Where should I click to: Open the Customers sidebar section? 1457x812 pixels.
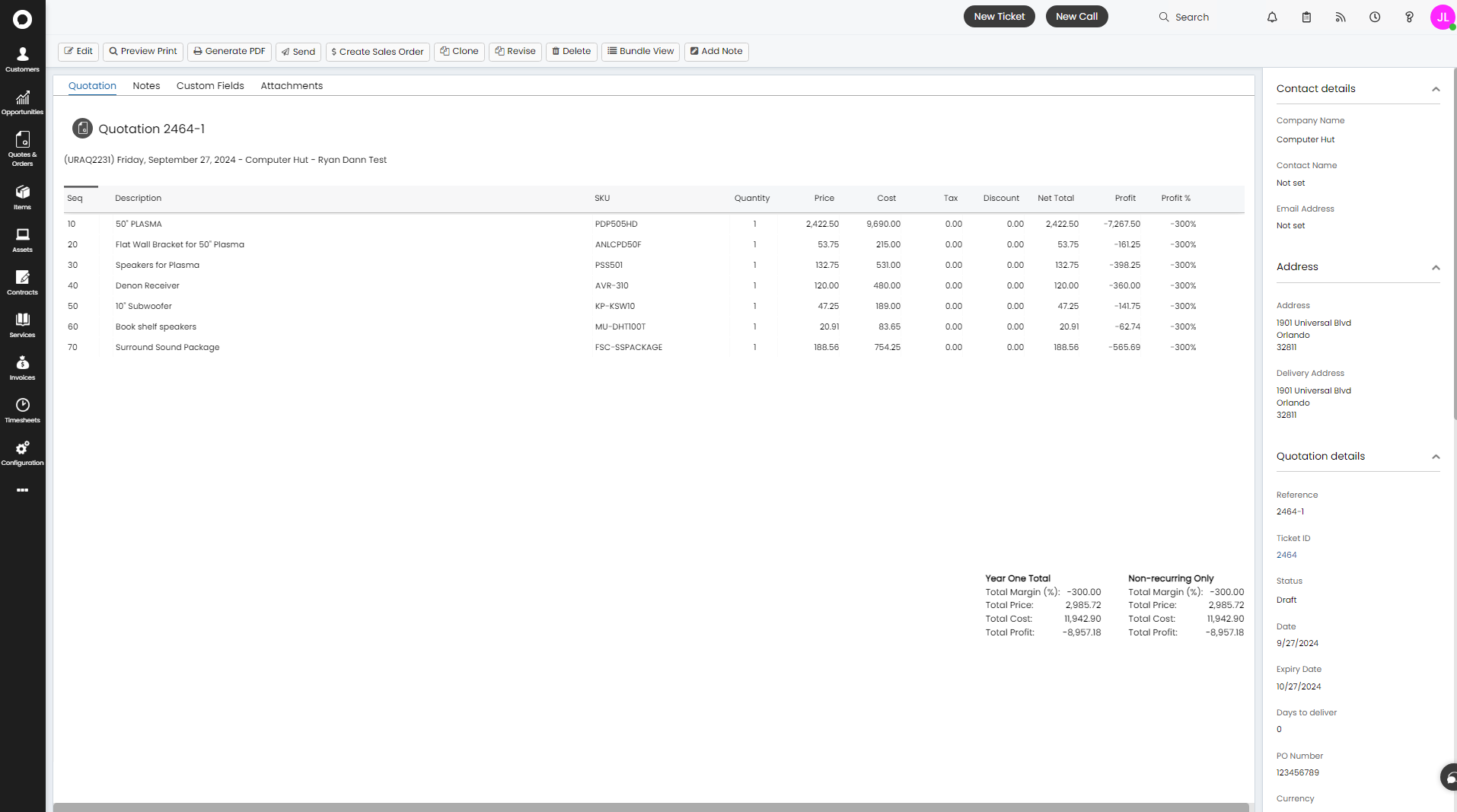22,59
